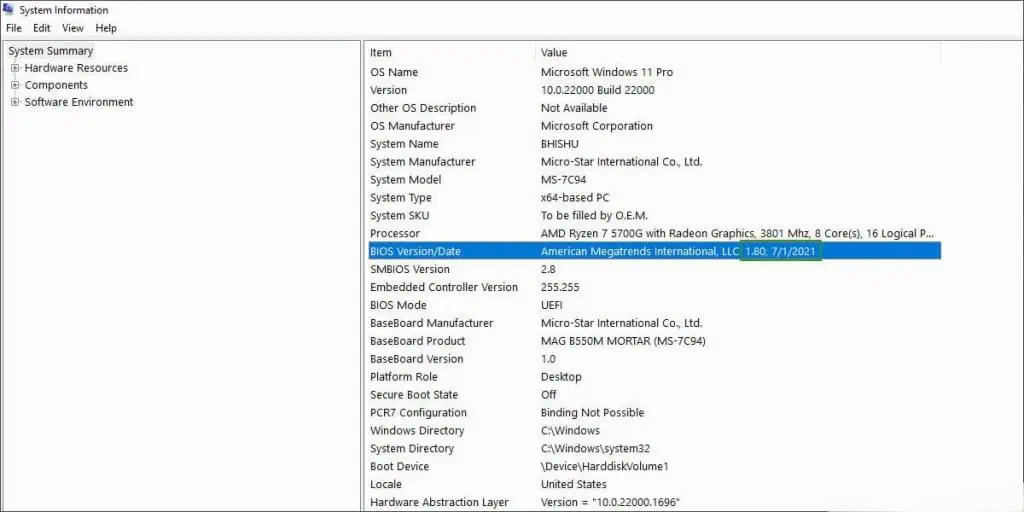Select the Embedded Controller Version row

point(653,287)
